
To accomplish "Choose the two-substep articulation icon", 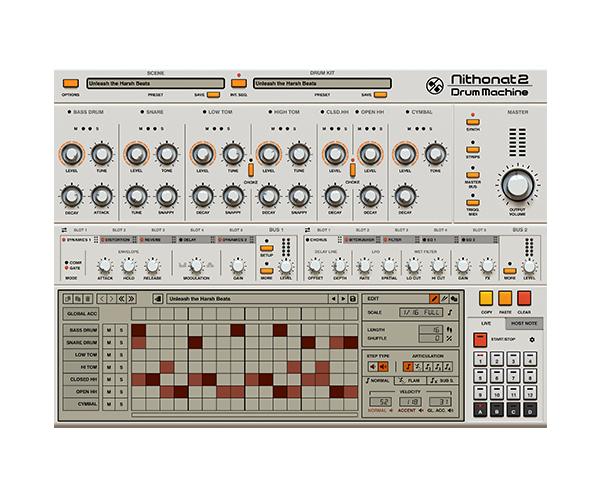I will tap(428, 367).
